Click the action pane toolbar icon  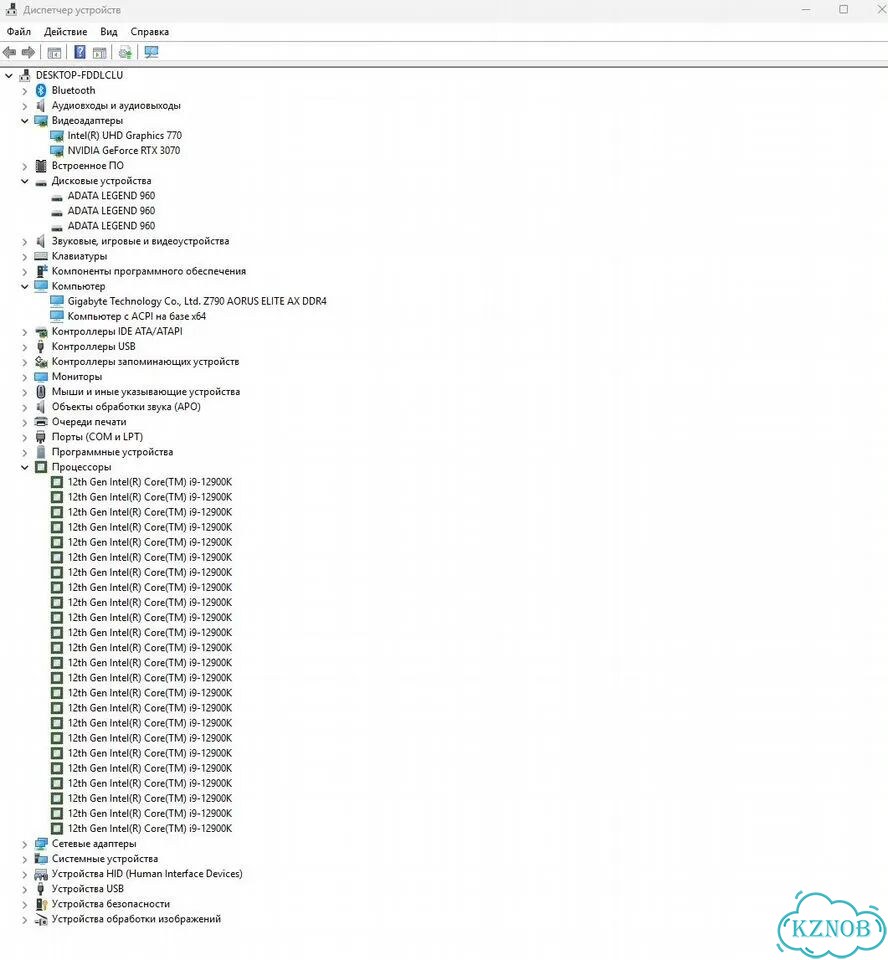click(x=100, y=53)
